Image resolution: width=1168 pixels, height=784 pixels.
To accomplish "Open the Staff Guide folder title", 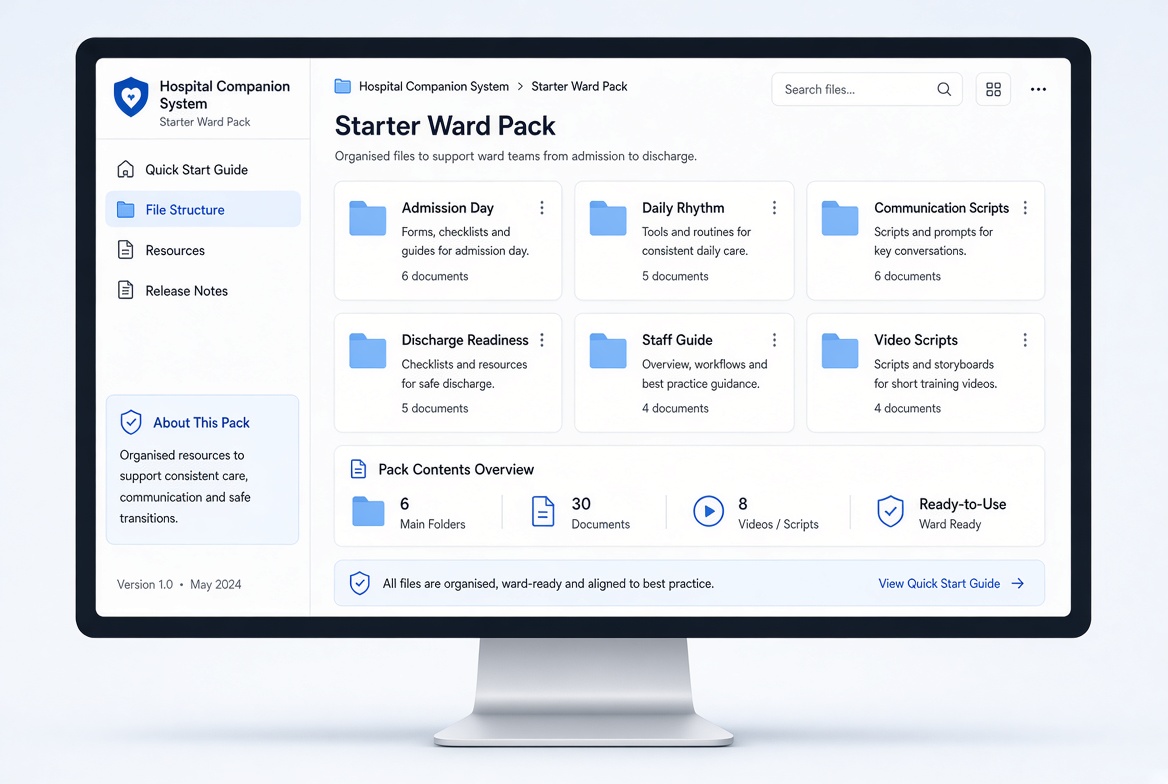I will click(x=677, y=340).
